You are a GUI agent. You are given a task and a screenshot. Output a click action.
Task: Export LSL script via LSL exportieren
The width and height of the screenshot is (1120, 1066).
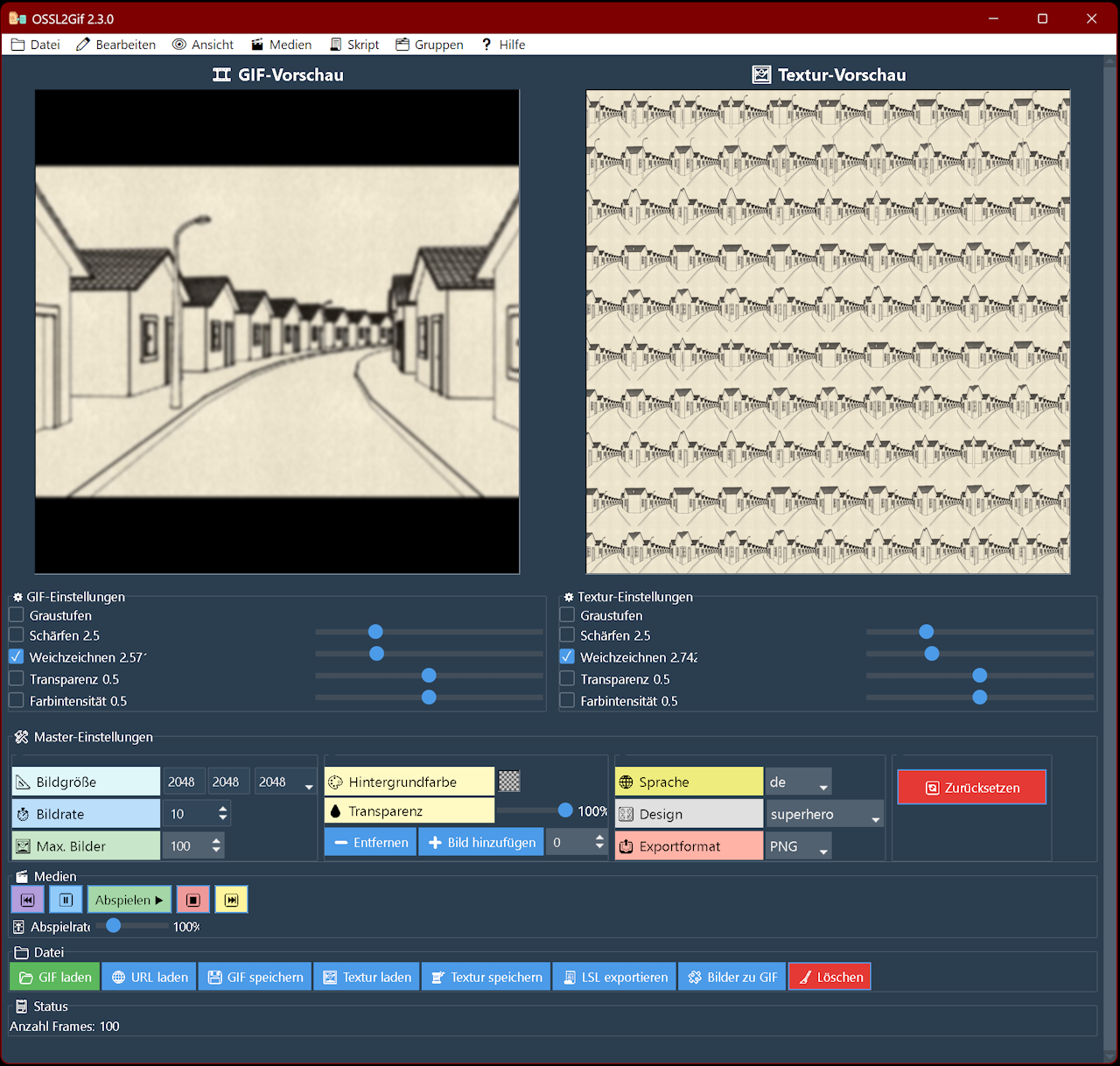(x=615, y=977)
